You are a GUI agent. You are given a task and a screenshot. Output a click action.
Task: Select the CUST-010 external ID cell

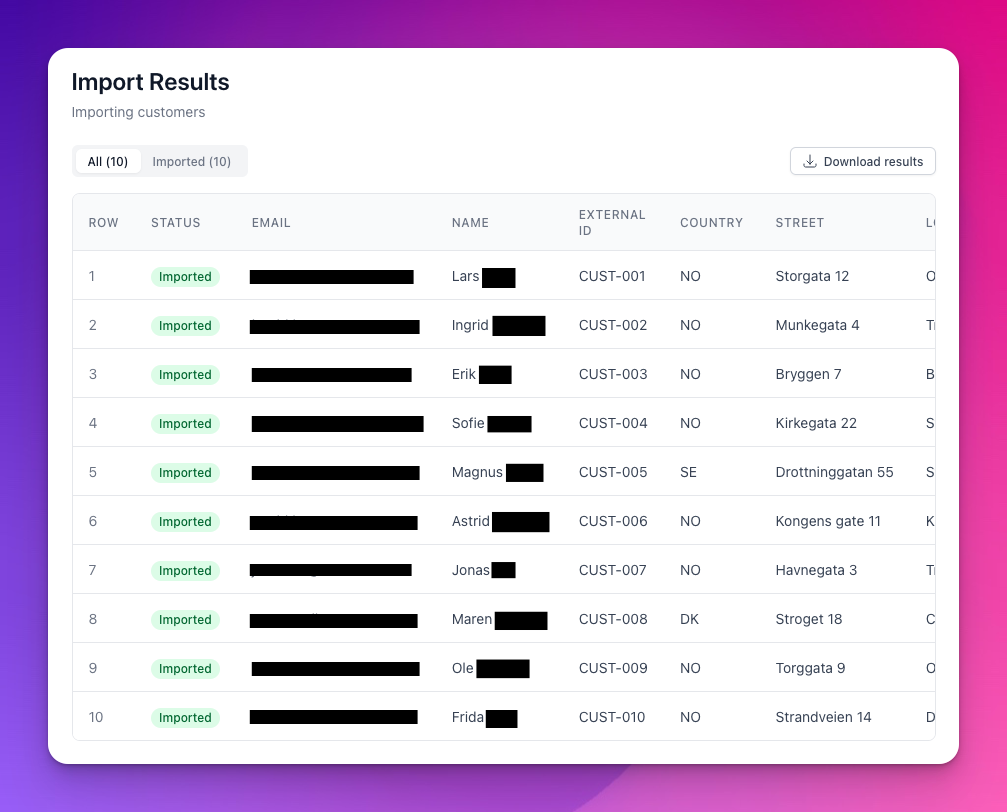pos(611,717)
